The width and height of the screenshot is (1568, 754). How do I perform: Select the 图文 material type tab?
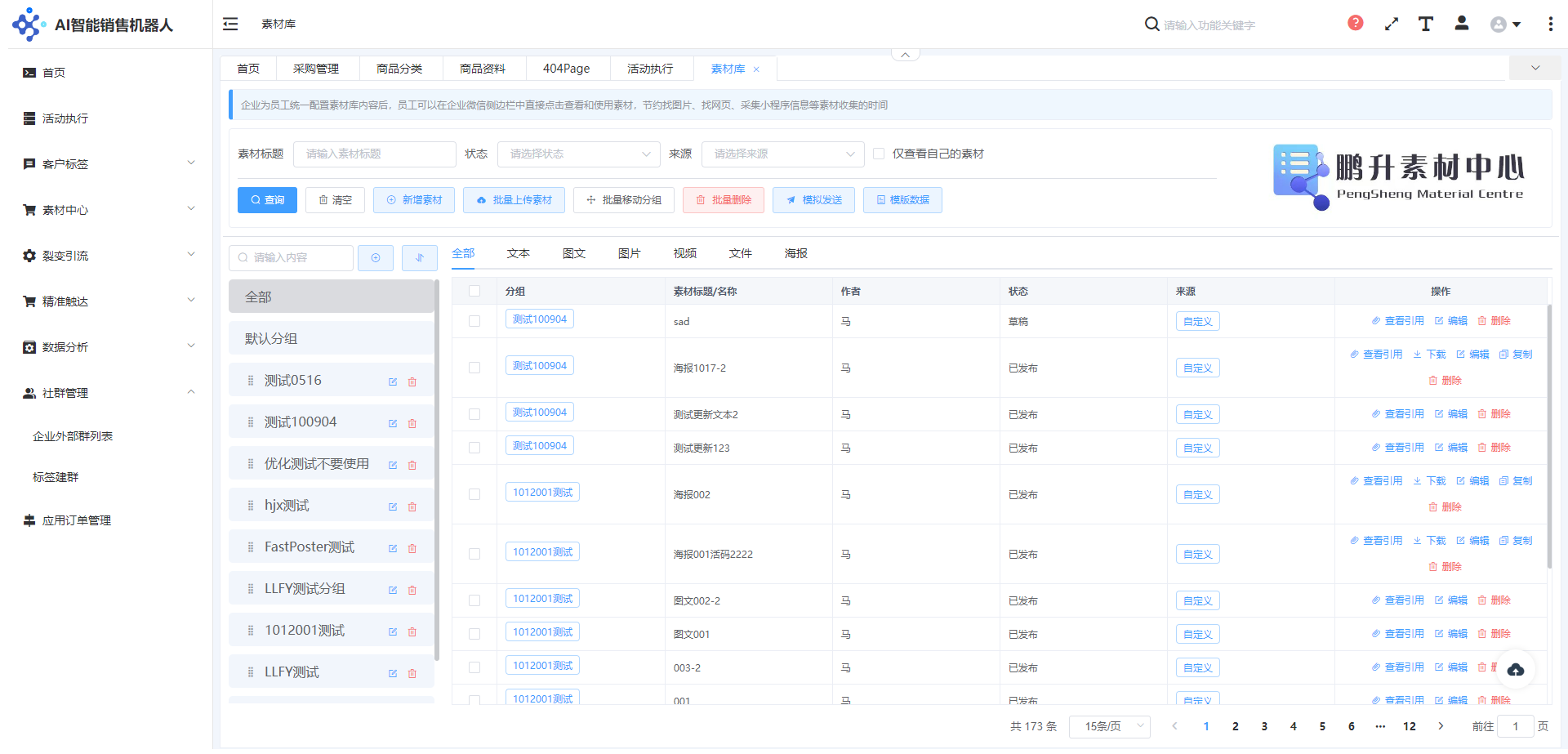tap(574, 253)
